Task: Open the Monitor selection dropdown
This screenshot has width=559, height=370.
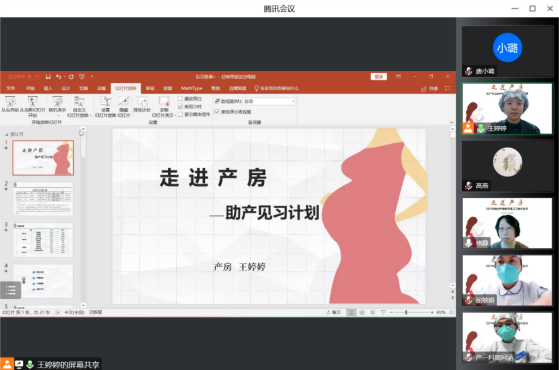Action: (x=270, y=101)
